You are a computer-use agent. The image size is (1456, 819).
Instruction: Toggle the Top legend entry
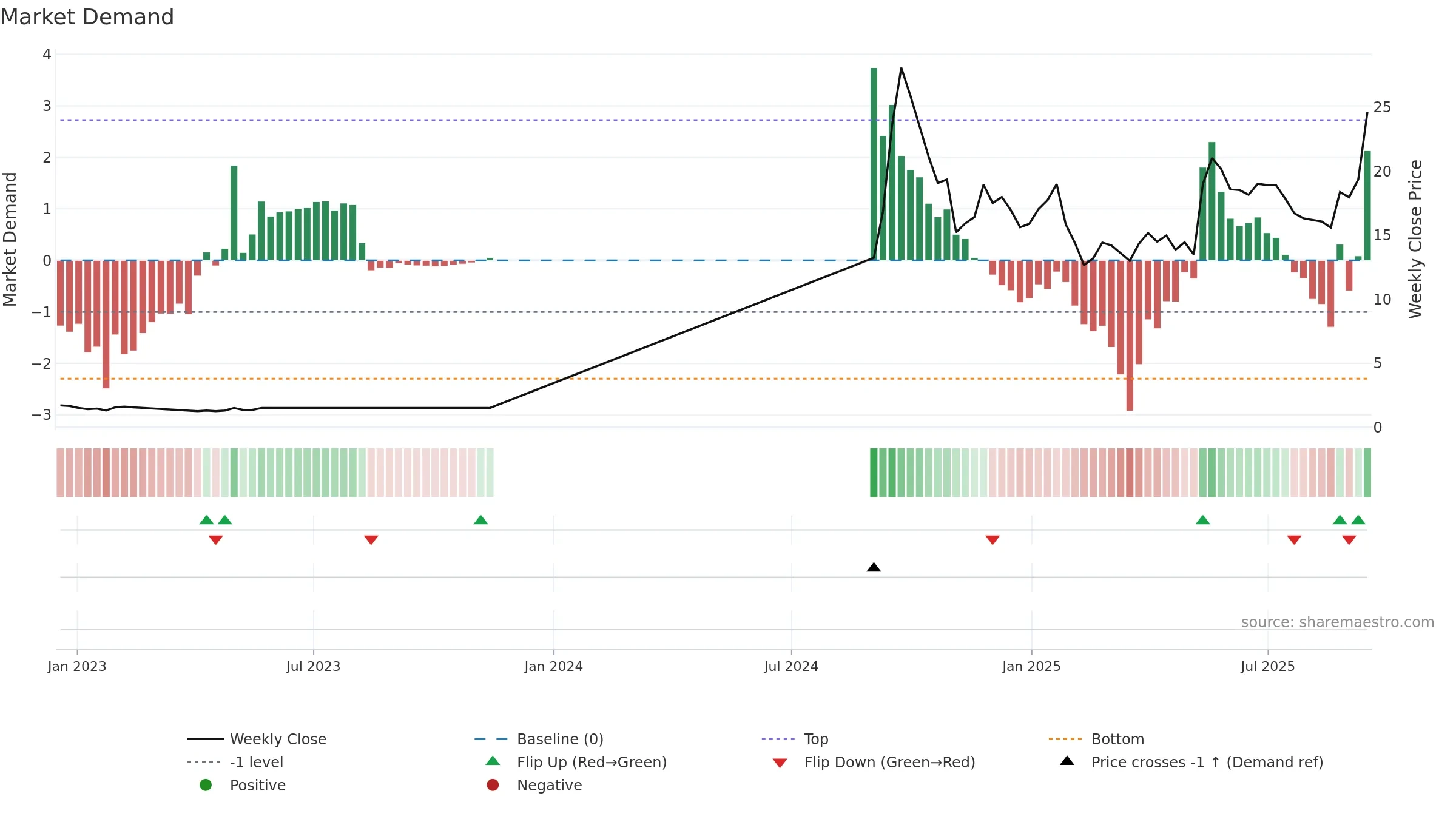(795, 739)
